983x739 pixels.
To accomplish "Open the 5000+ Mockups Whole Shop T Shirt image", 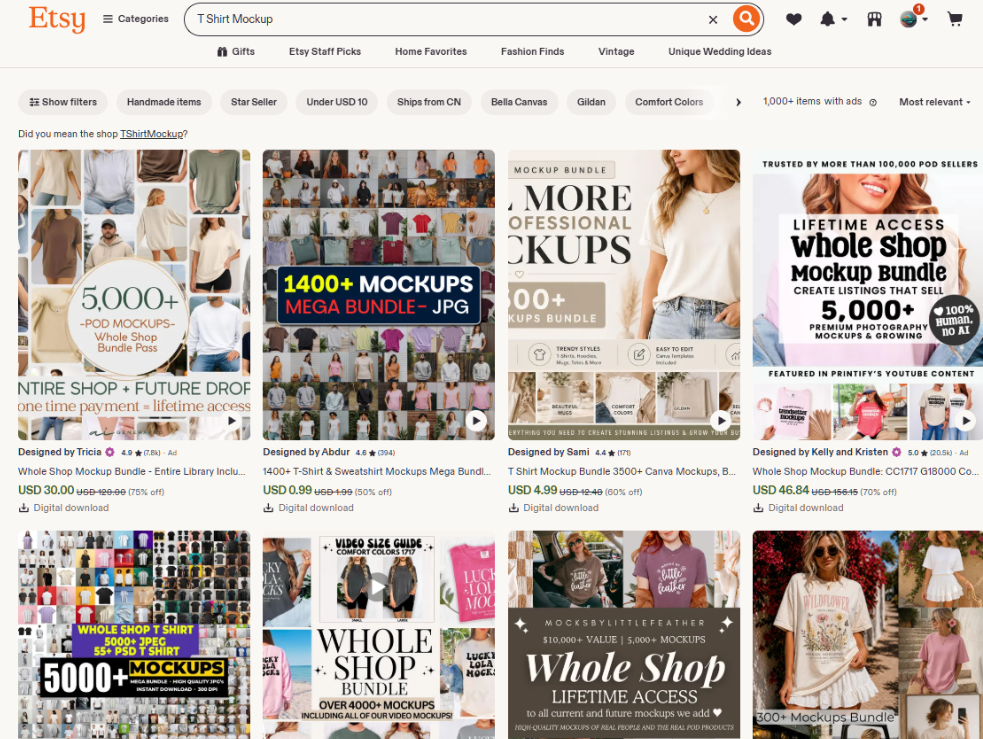I will (134, 634).
